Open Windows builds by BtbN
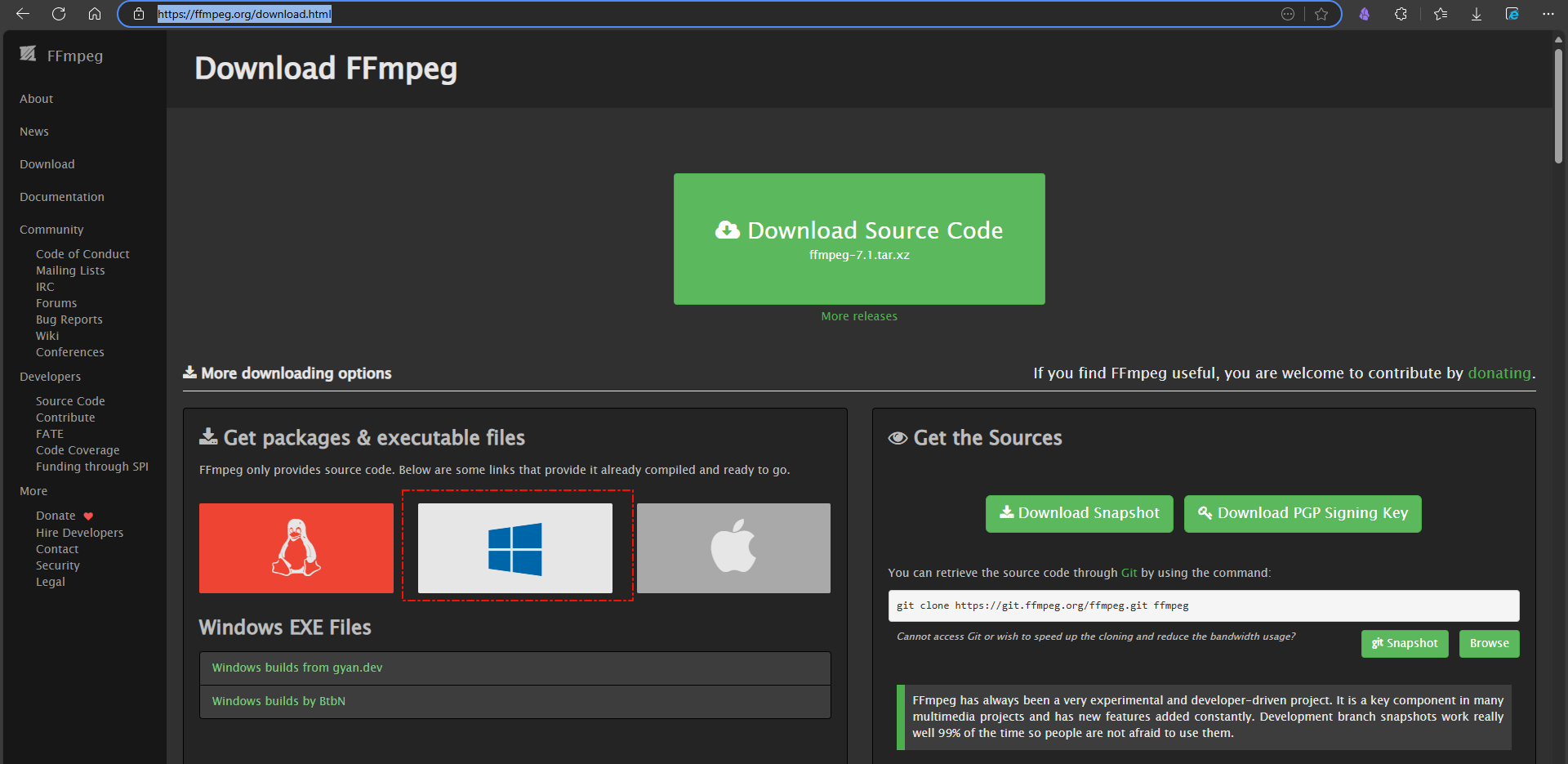This screenshot has height=764, width=1568. pos(278,701)
